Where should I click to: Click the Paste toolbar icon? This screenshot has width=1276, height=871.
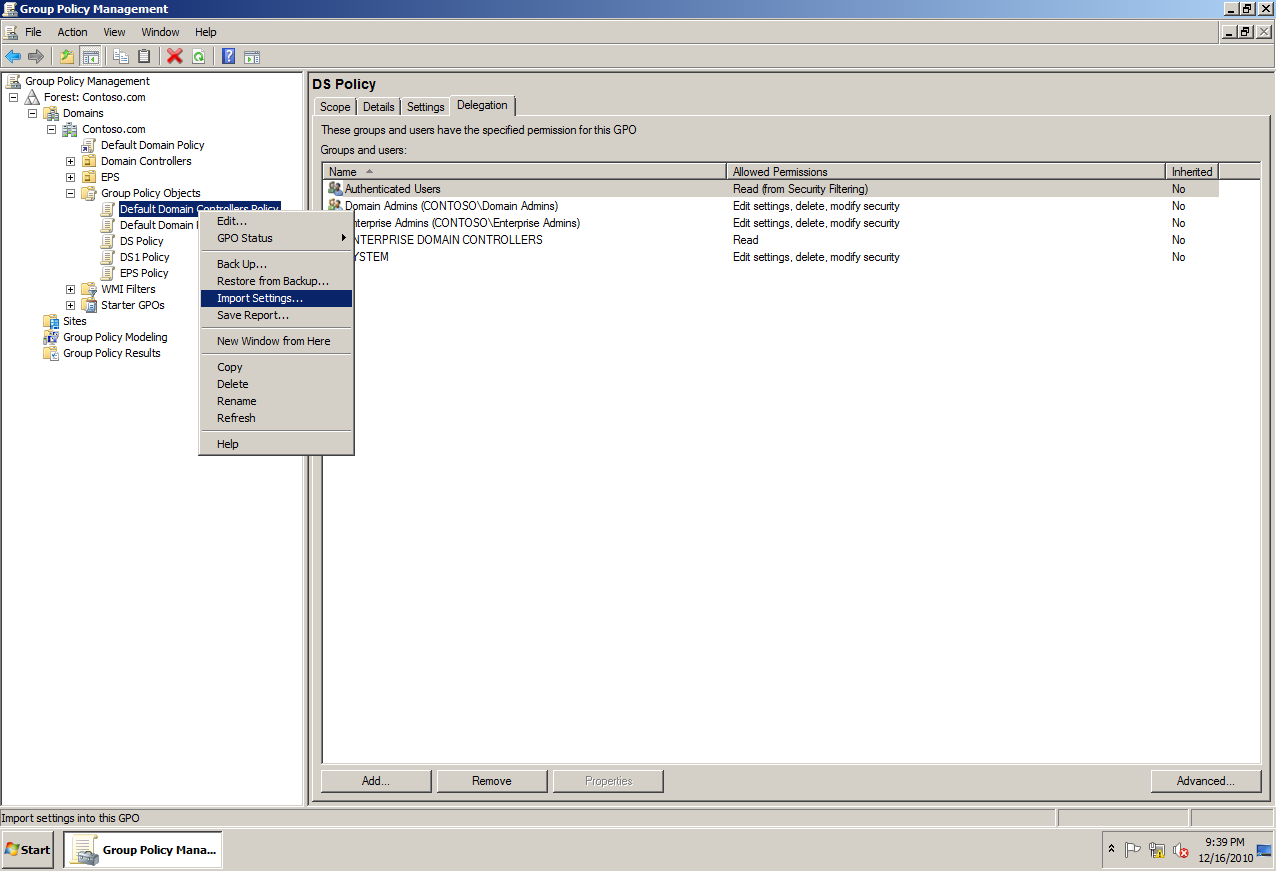(144, 56)
